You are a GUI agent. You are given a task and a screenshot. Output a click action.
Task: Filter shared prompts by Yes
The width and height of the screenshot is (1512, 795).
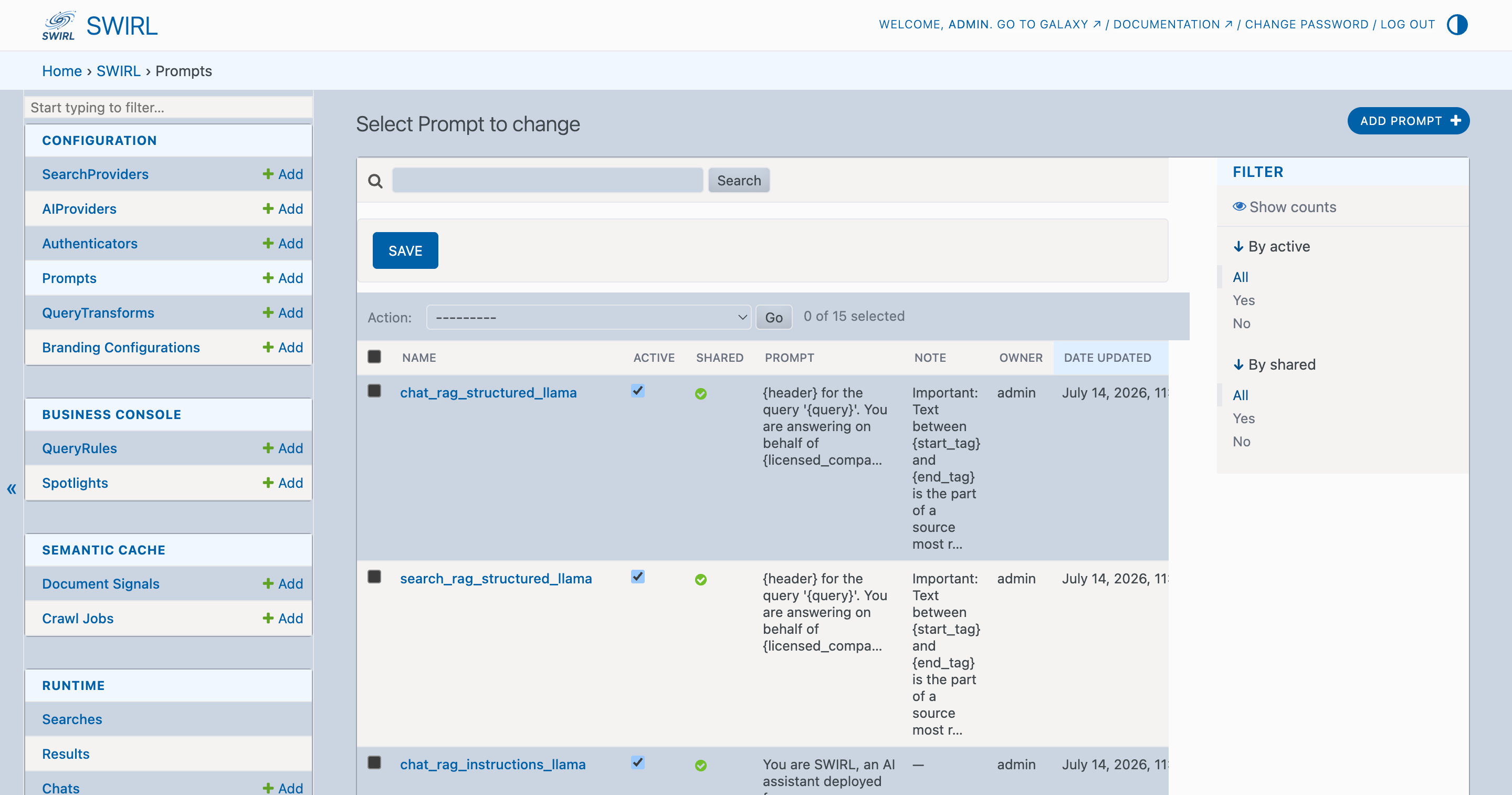click(x=1244, y=419)
